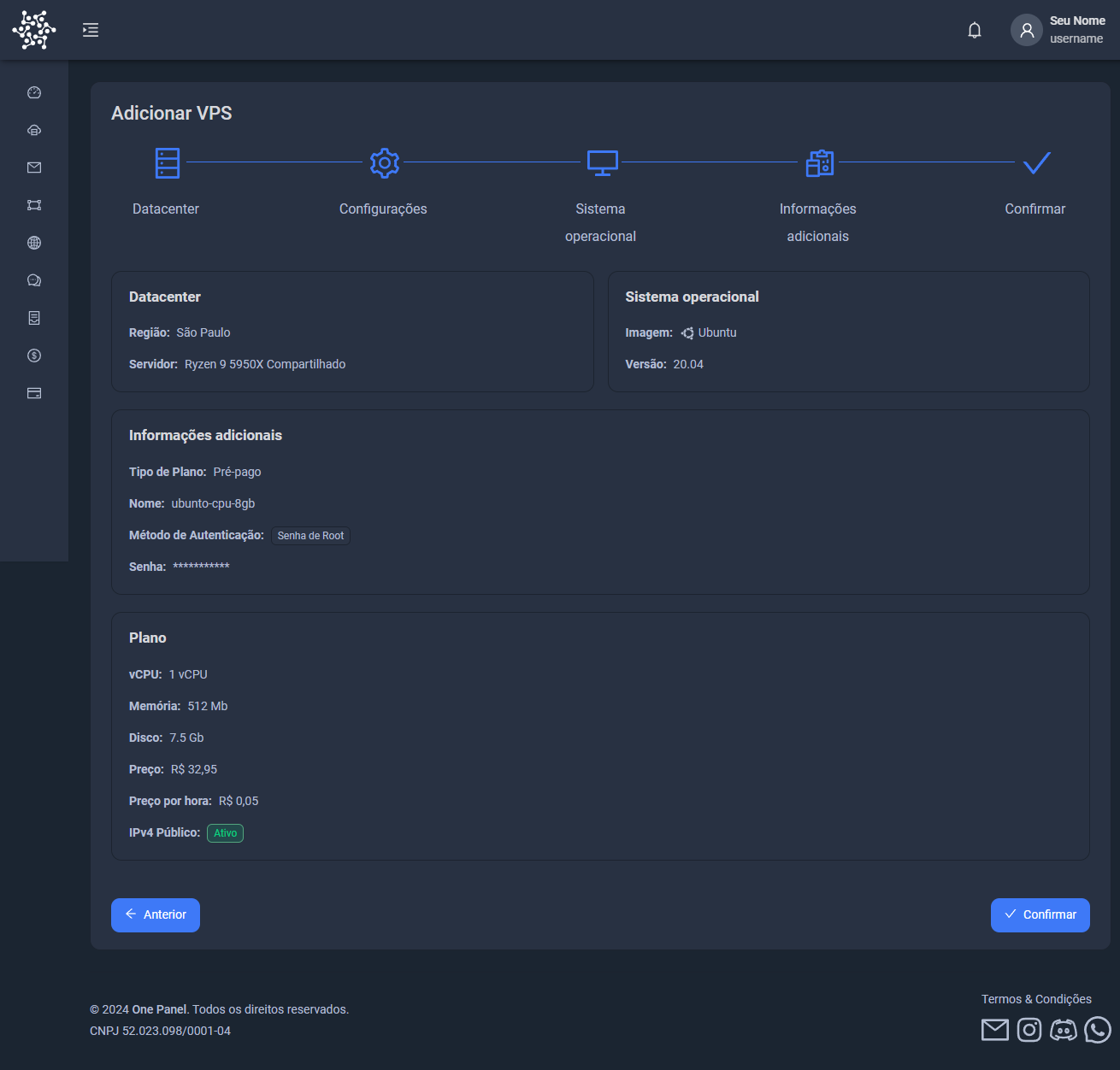Select the R$ 32,95 price value

tap(194, 769)
